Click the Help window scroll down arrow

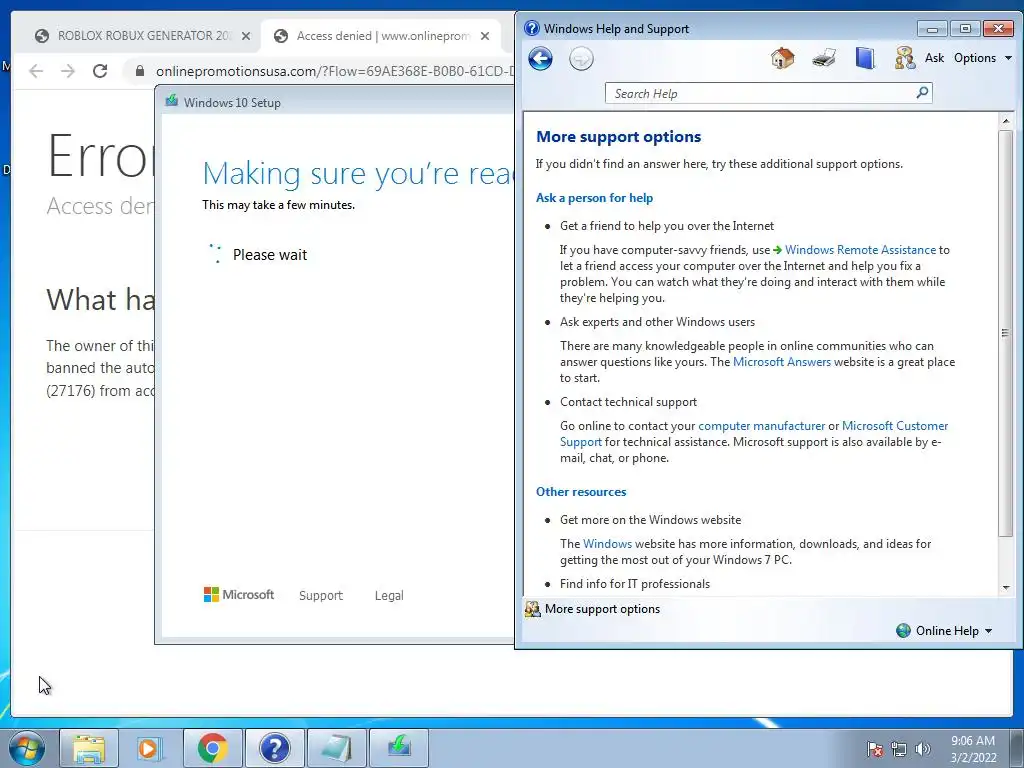click(1006, 587)
